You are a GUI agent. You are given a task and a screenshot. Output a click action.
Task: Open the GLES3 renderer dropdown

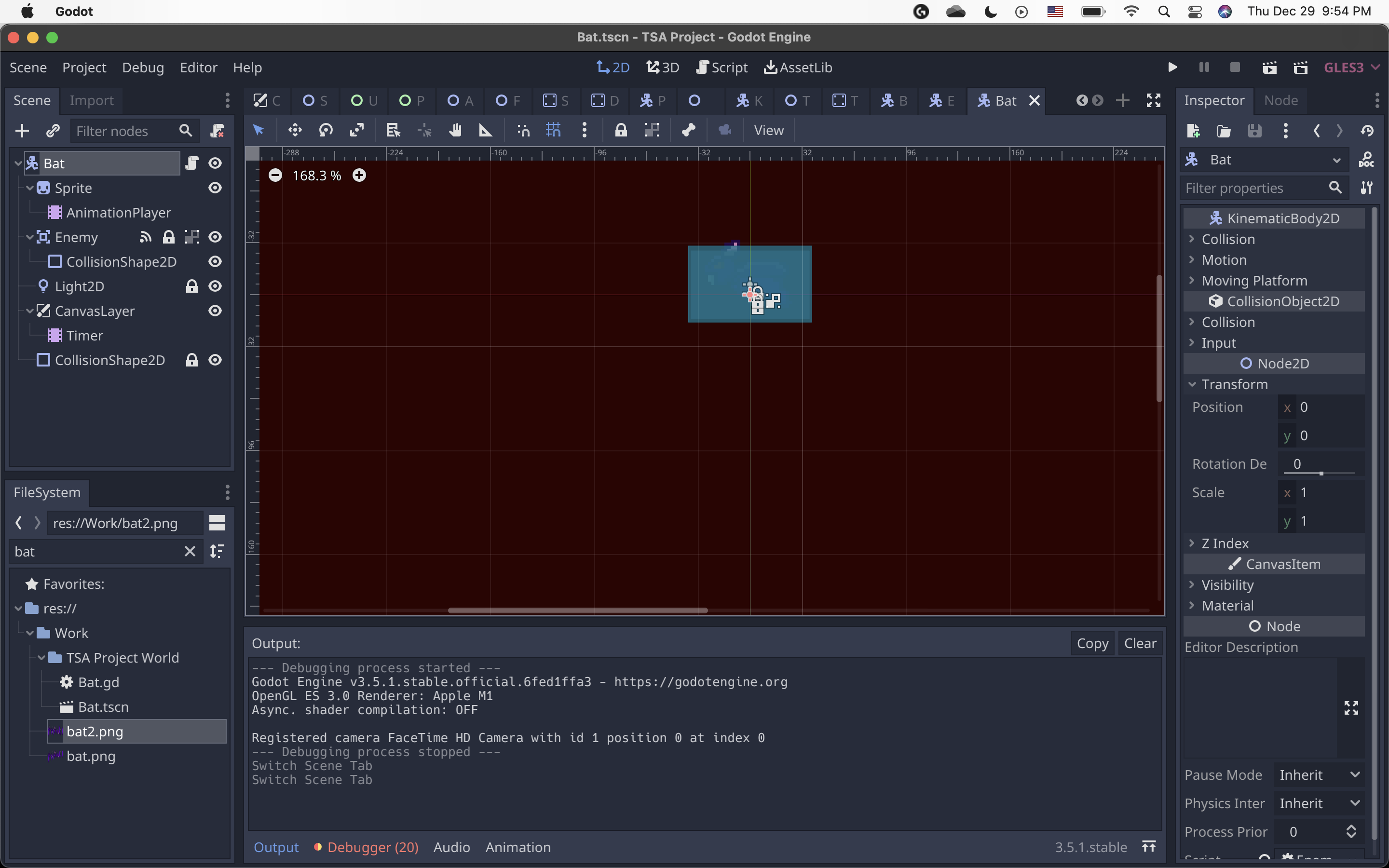click(x=1351, y=67)
